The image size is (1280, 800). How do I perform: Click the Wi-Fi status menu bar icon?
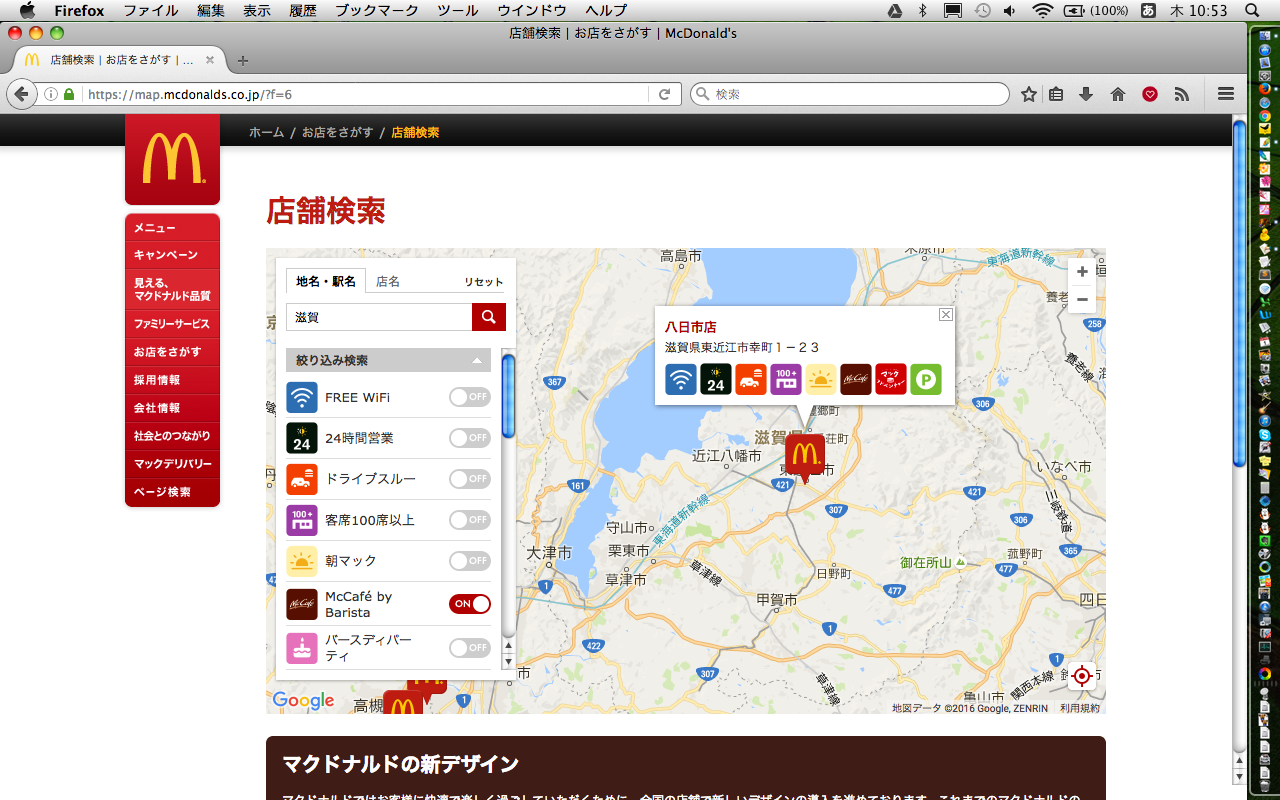click(x=1043, y=10)
